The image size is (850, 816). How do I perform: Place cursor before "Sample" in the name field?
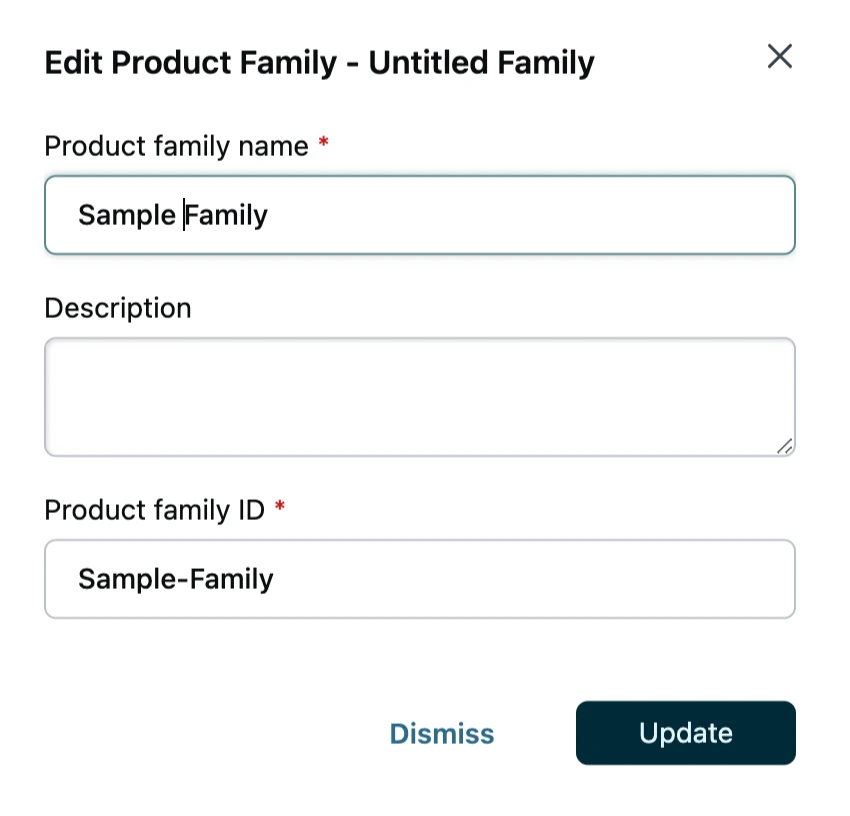tap(79, 215)
